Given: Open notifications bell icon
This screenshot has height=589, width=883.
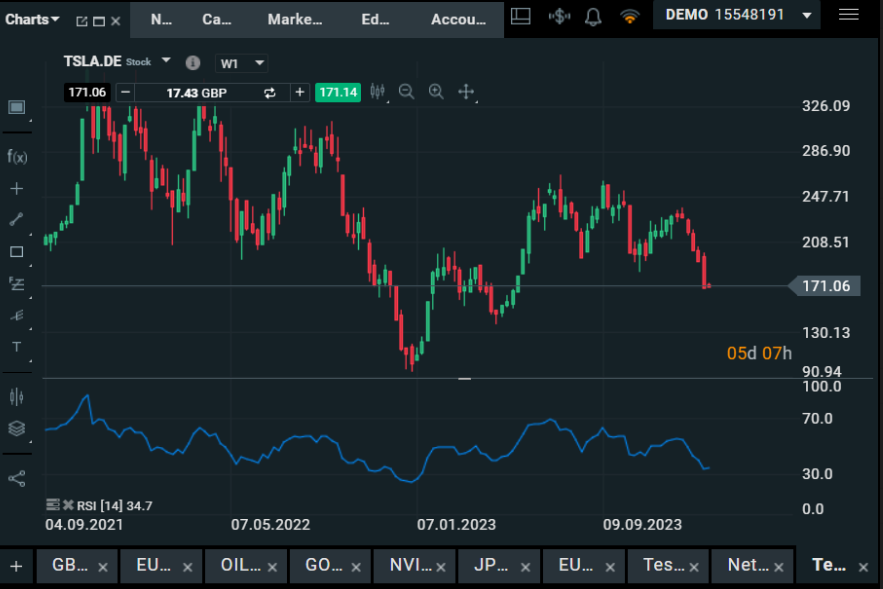Looking at the screenshot, I should click(x=593, y=16).
